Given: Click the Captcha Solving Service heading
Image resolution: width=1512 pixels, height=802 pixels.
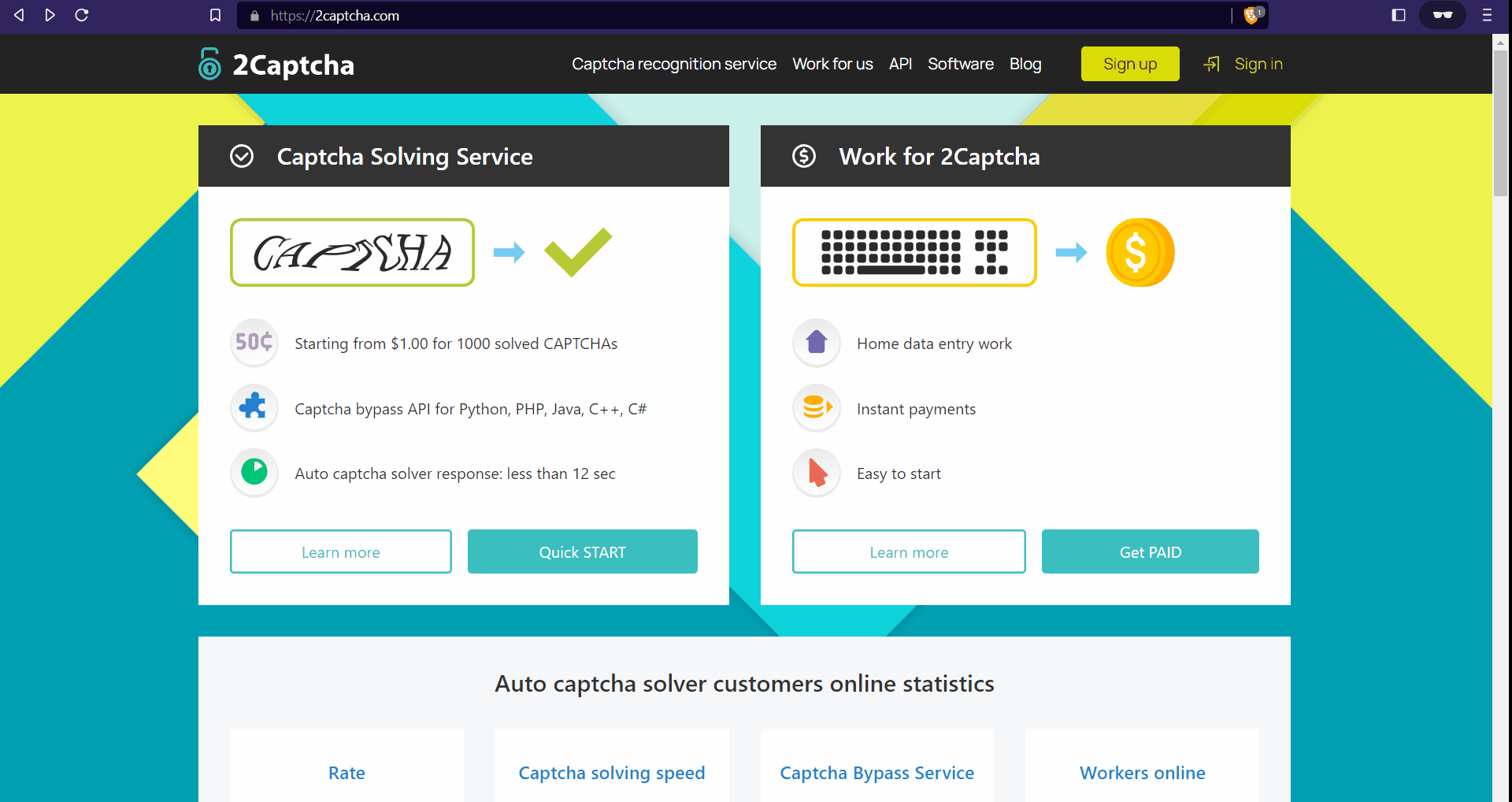Looking at the screenshot, I should (405, 156).
